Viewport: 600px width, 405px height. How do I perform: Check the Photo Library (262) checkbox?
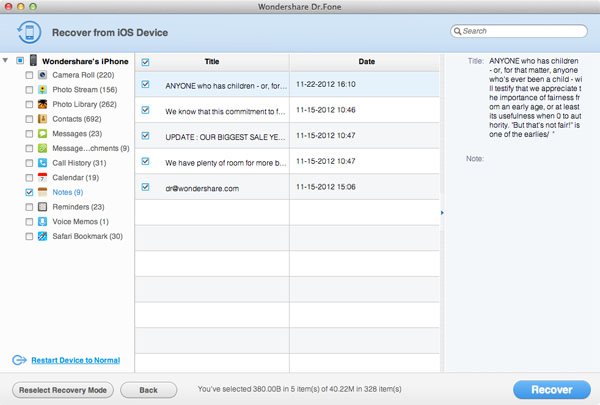(29, 104)
